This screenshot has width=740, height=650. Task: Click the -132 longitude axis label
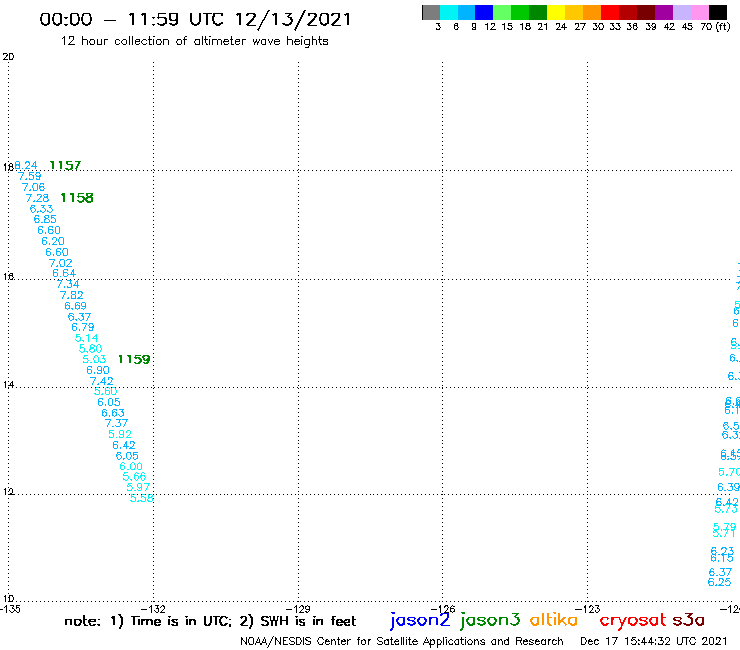(x=153, y=609)
